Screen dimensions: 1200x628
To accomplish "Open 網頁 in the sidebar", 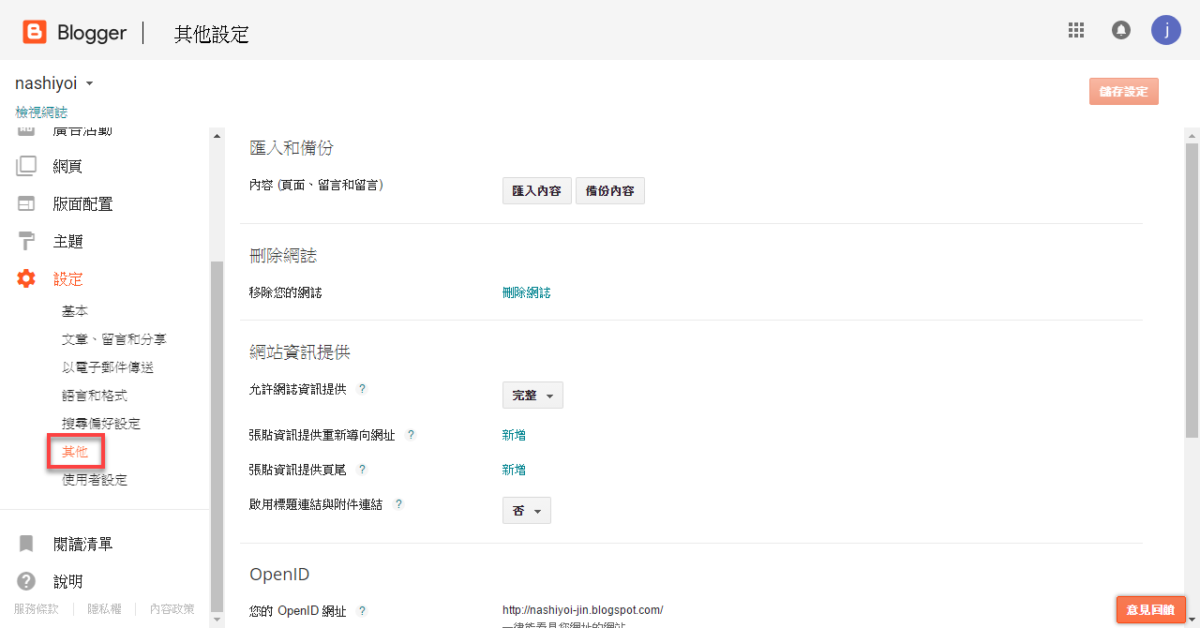I will pos(68,166).
